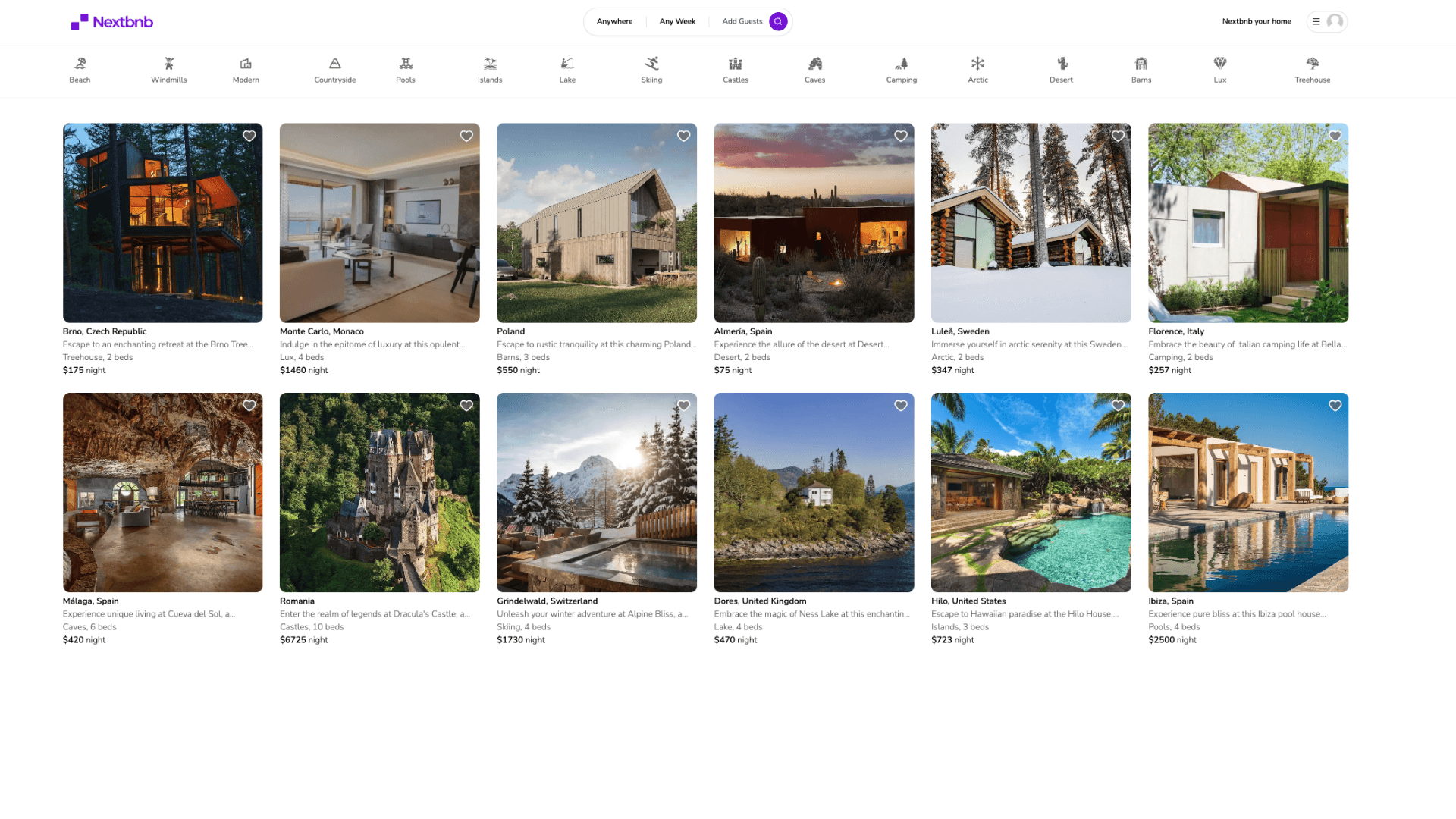Click Add Guests in search bar
1456x819 pixels.
click(742, 21)
